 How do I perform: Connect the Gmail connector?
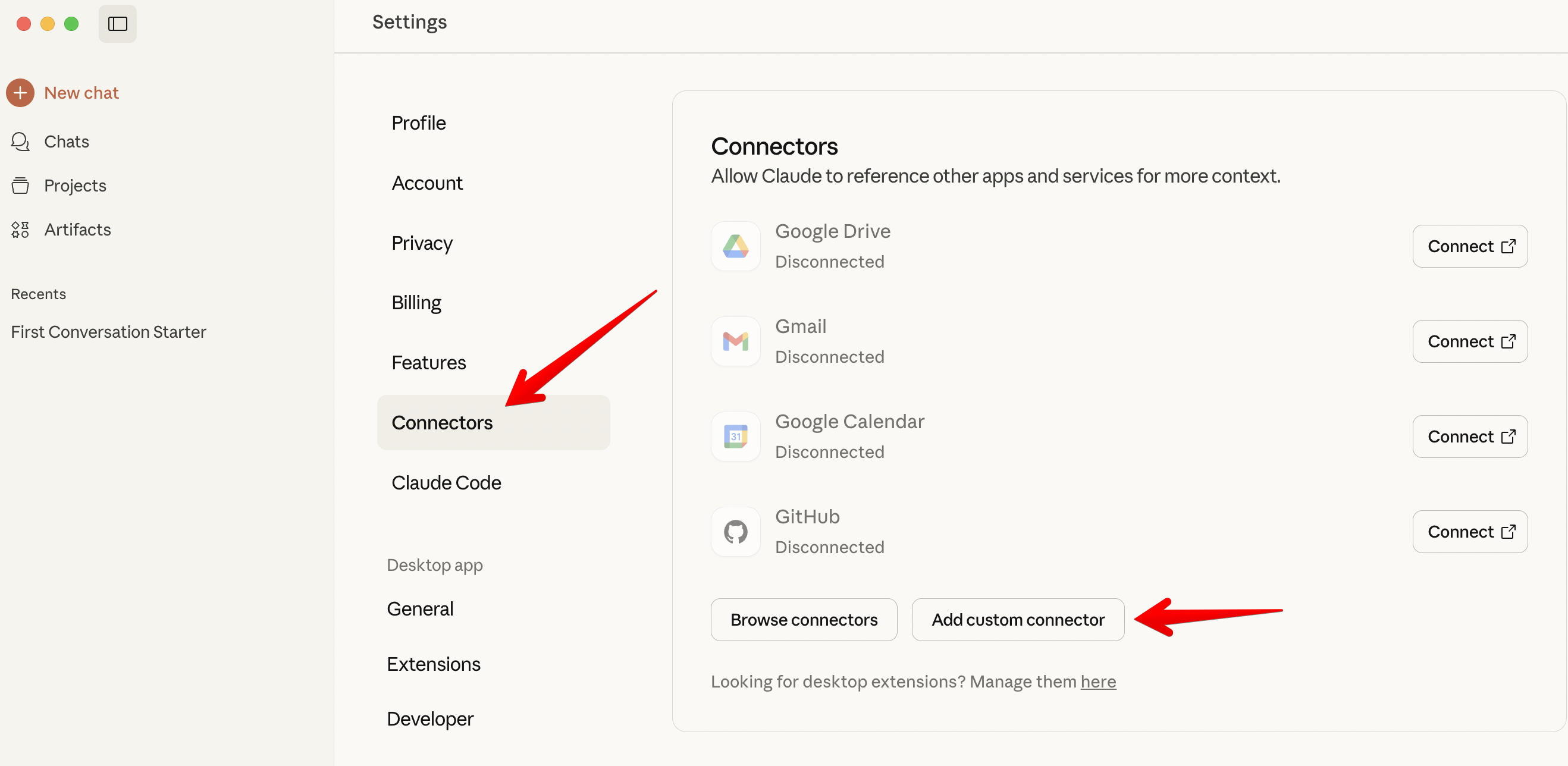pyautogui.click(x=1469, y=341)
